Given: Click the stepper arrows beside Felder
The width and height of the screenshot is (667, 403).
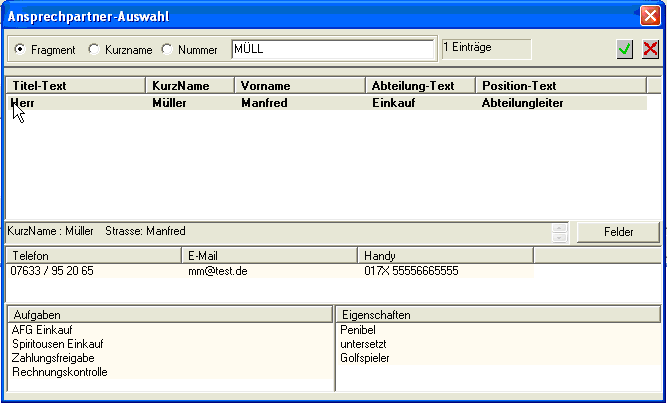Looking at the screenshot, I should 560,232.
